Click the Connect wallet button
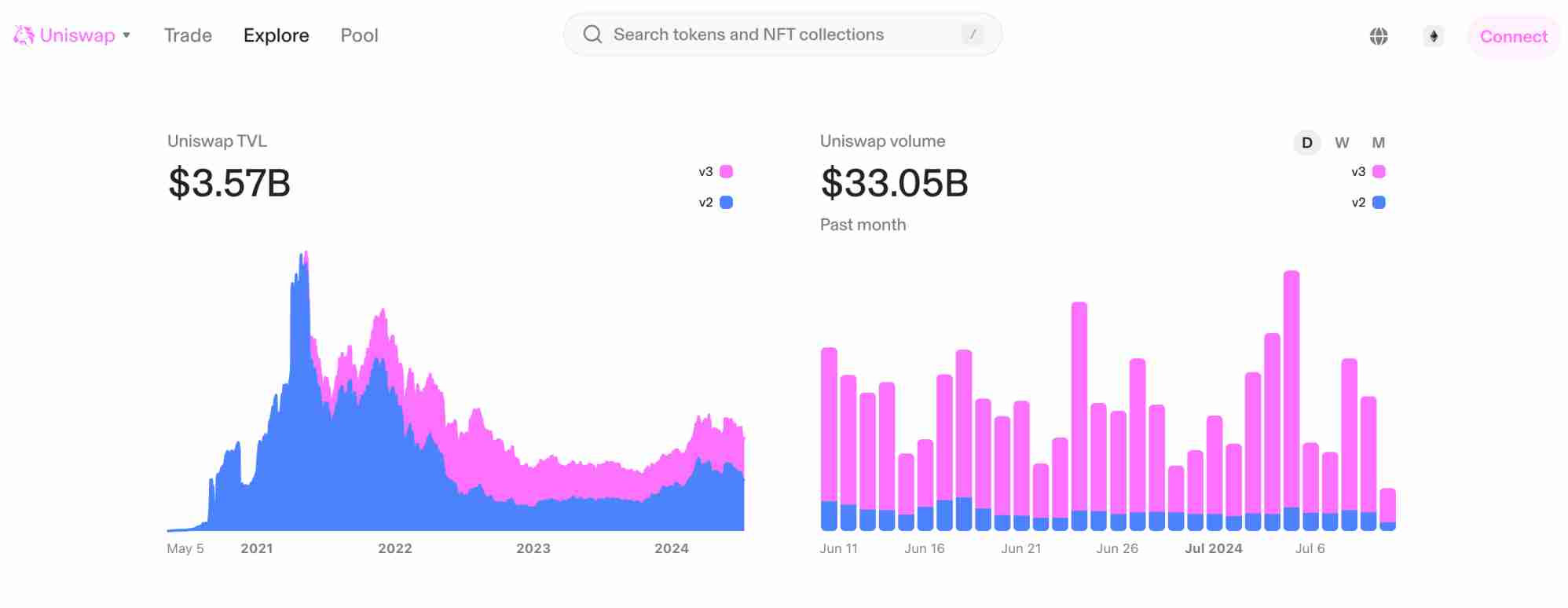 (x=1514, y=36)
